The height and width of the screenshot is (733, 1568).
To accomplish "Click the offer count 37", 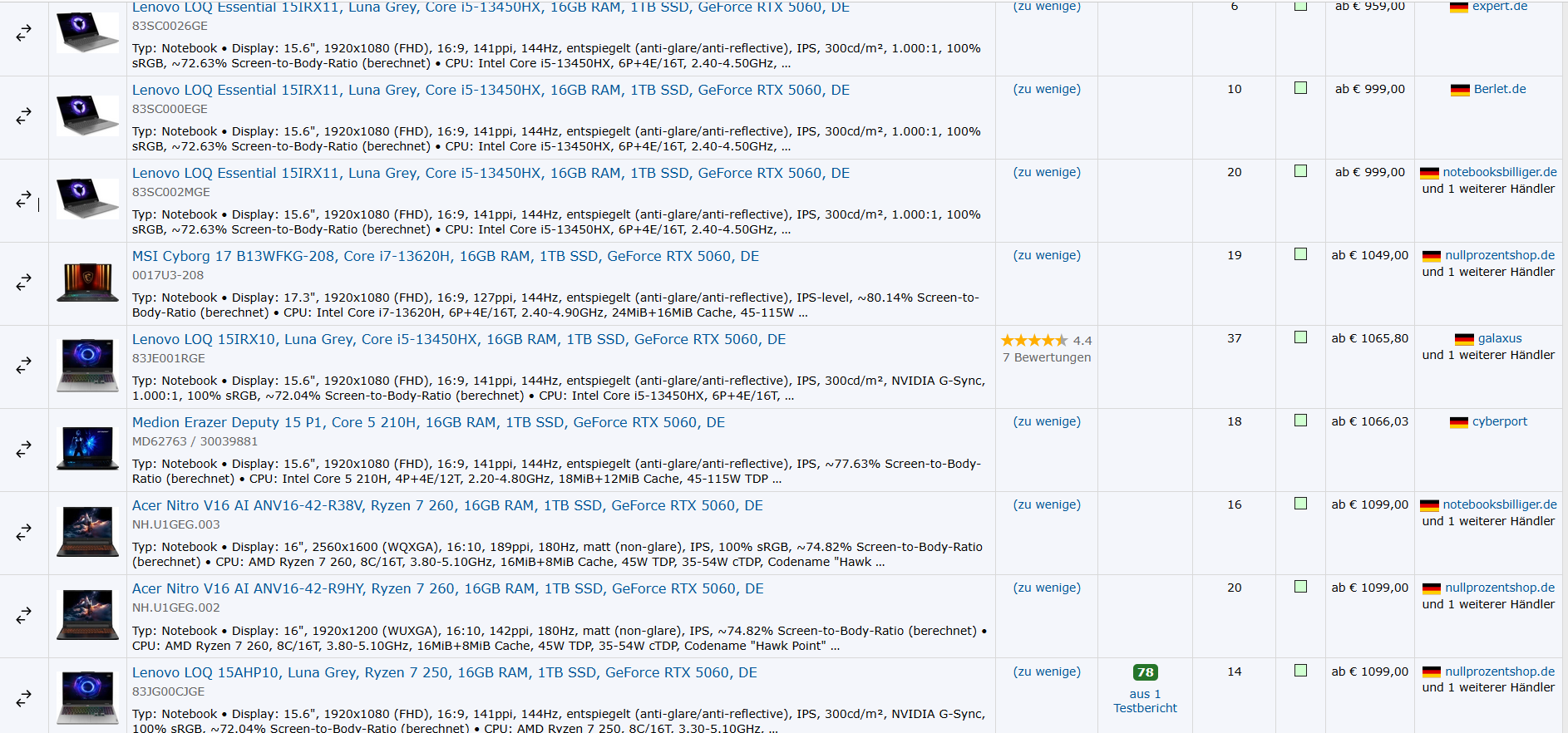I will [1235, 338].
